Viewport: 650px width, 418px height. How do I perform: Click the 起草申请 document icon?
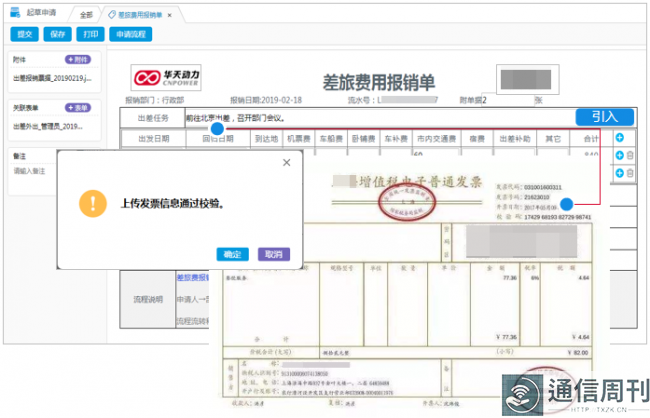17,12
